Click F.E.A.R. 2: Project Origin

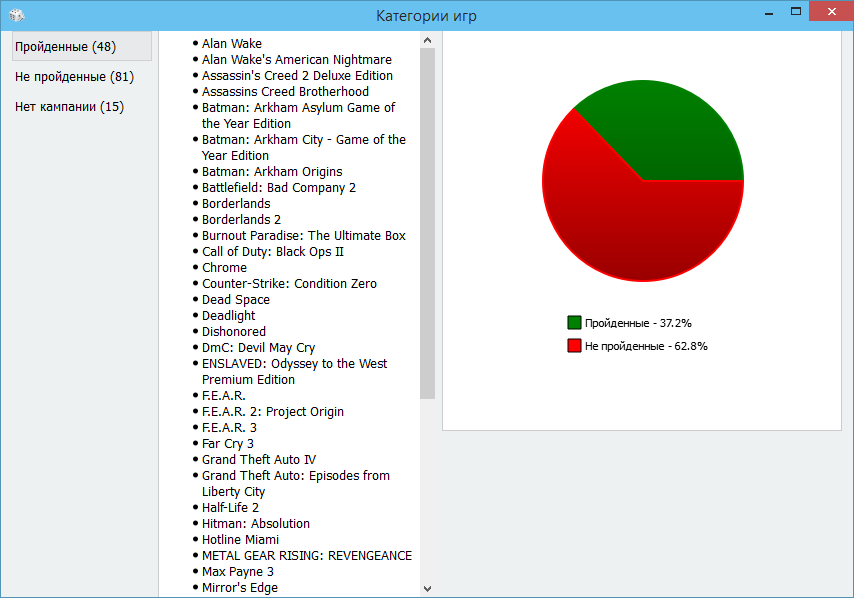[273, 412]
